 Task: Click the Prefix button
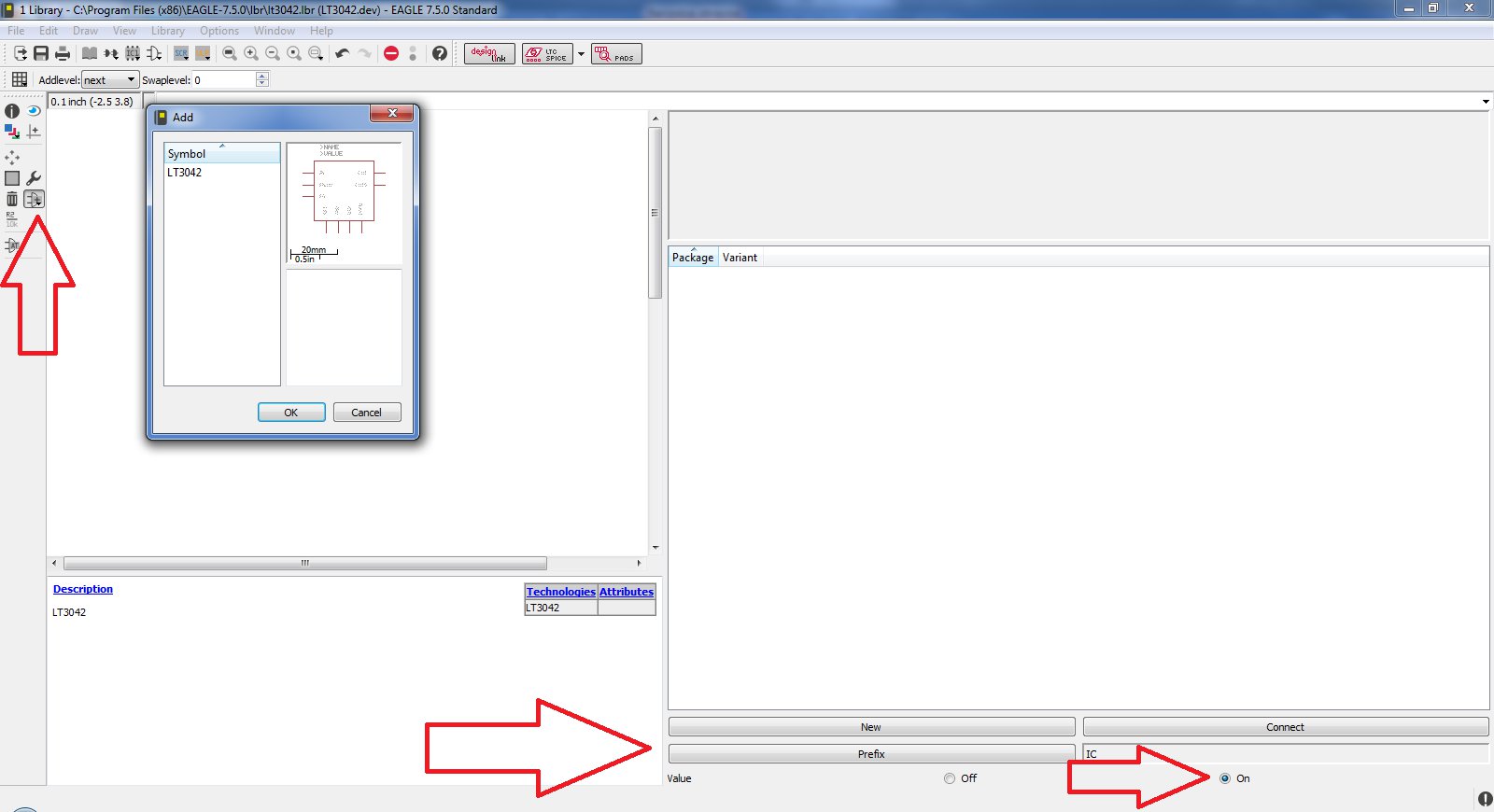click(x=871, y=754)
